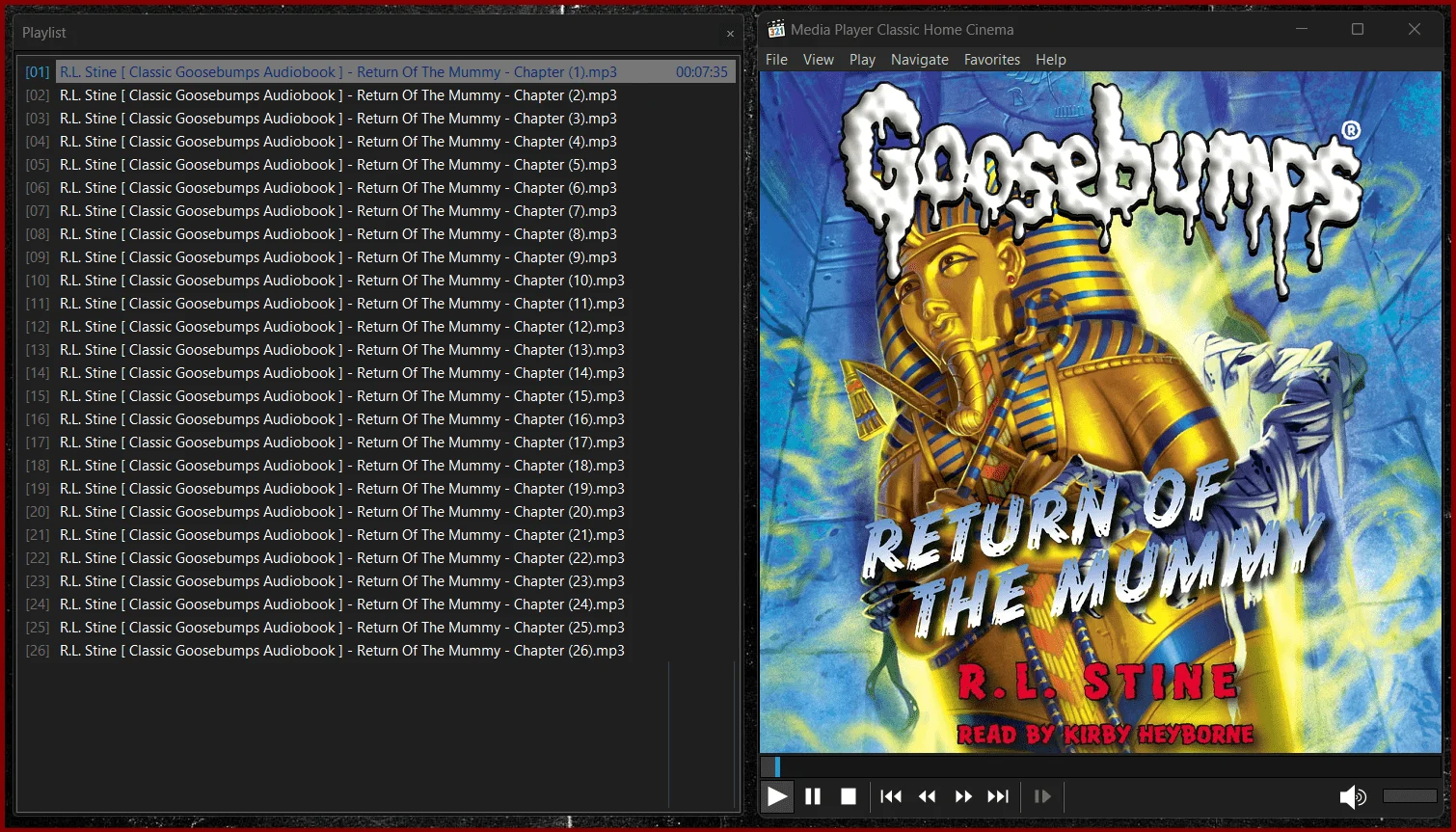
Task: Click the volume slider
Action: pos(1410,796)
